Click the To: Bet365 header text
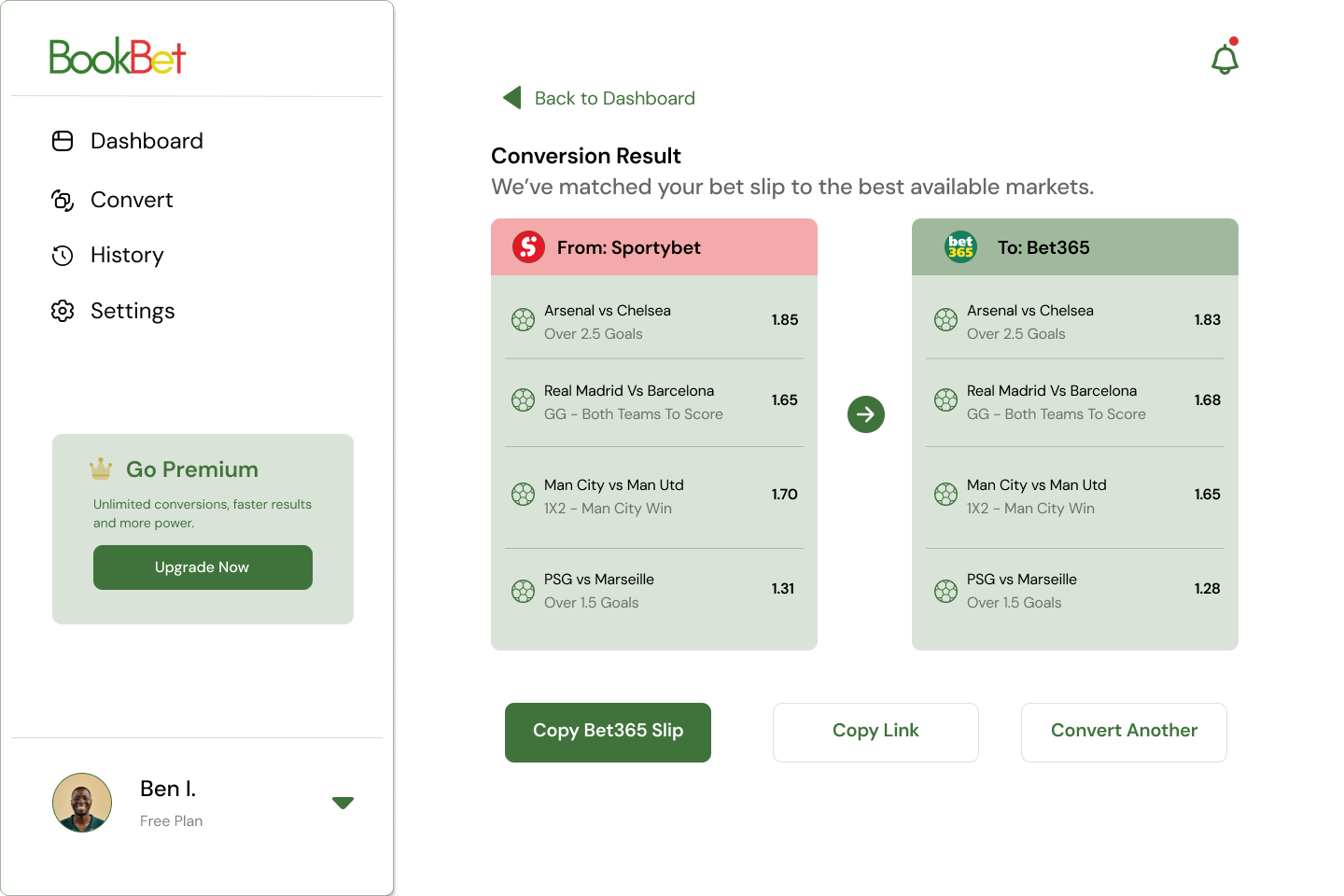The height and width of the screenshot is (896, 1344). 1043,247
